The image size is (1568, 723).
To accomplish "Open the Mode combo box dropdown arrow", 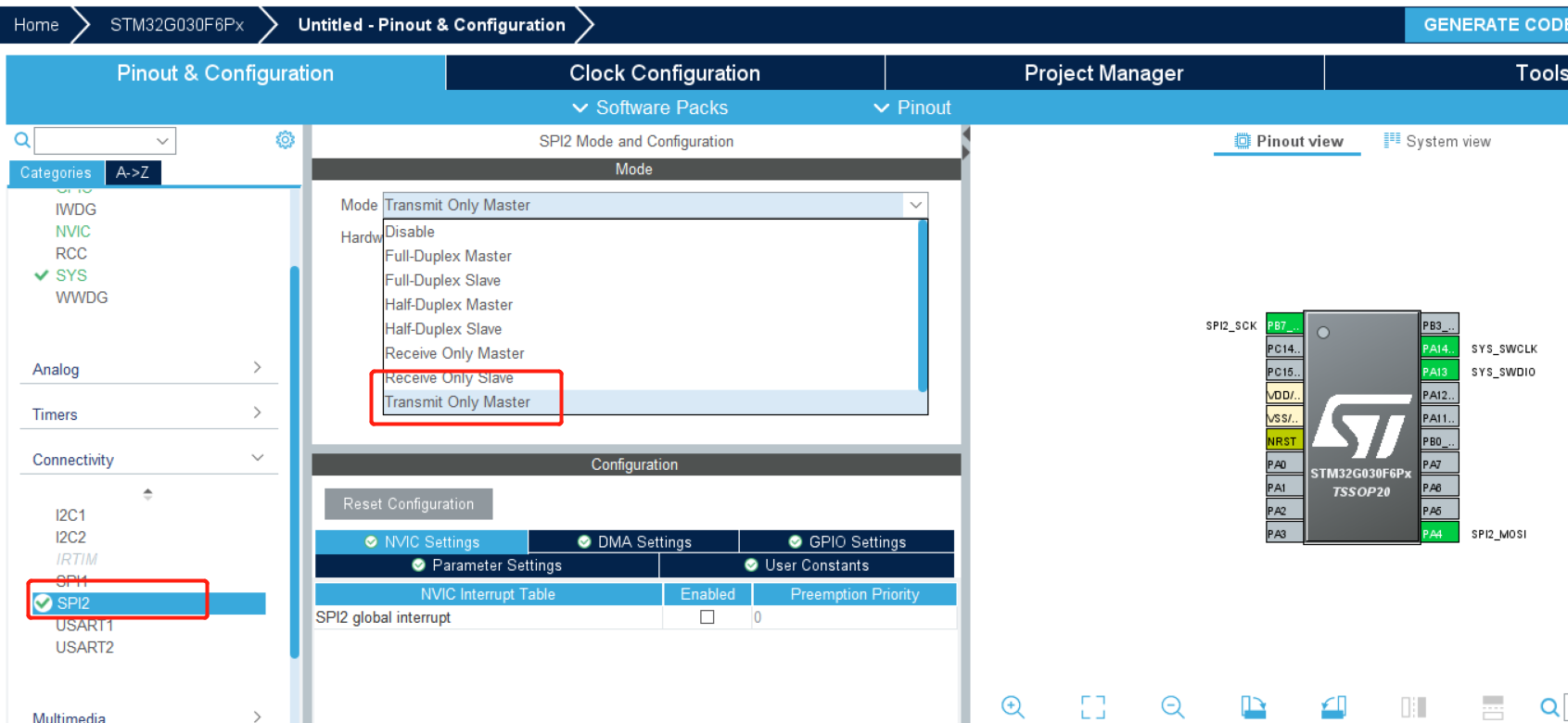I will click(x=915, y=205).
